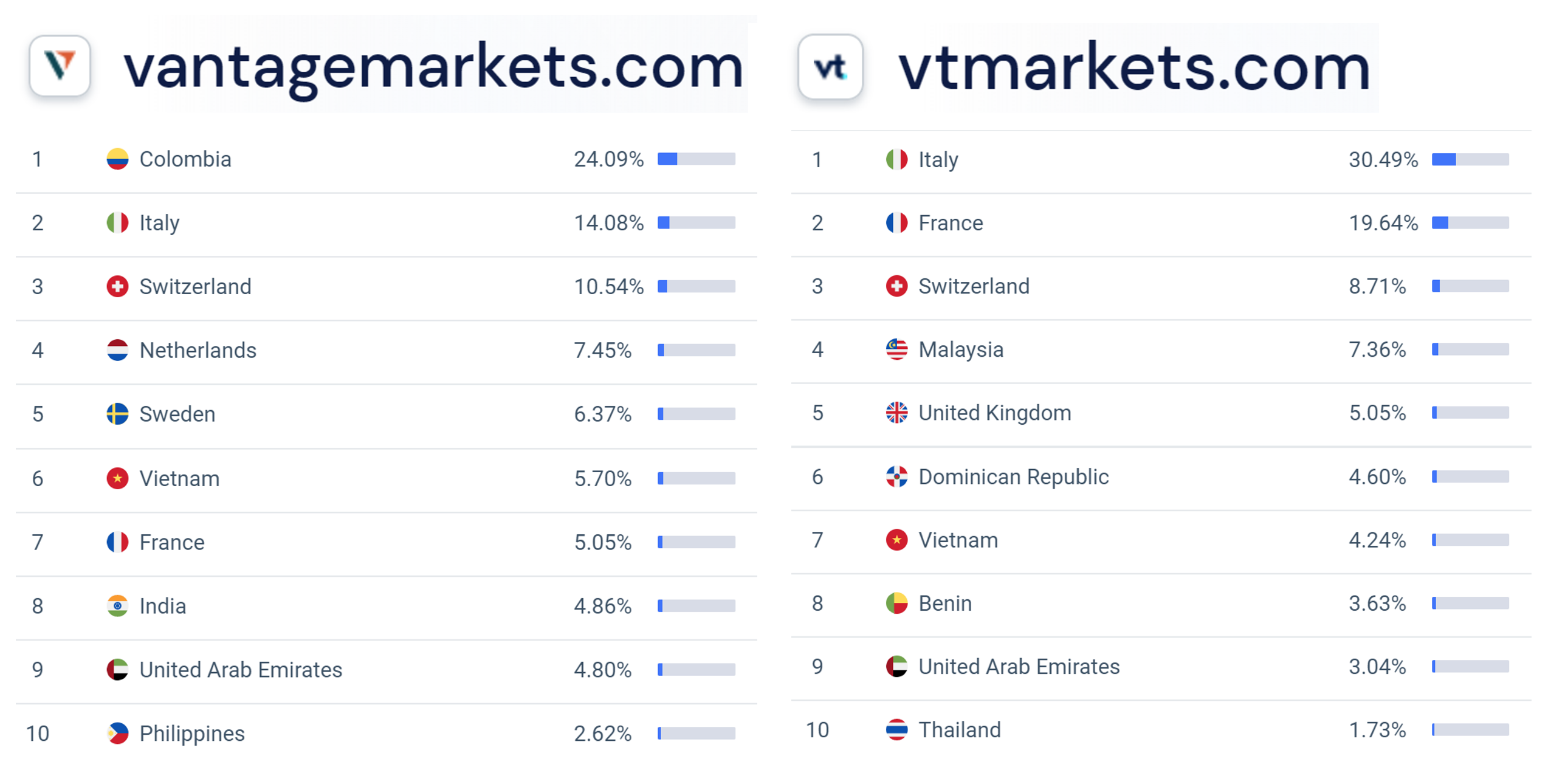Click the United Kingdom flag icon
Viewport: 1551px width, 784px height.
coord(896,413)
